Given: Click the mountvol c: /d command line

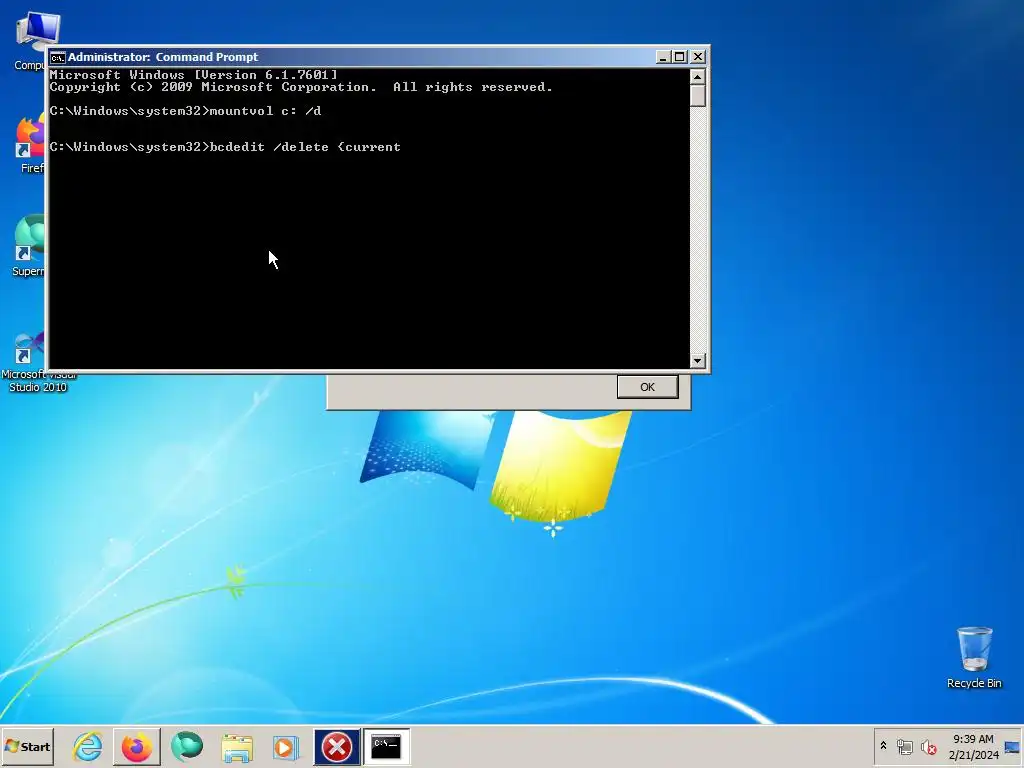Looking at the screenshot, I should (x=185, y=111).
